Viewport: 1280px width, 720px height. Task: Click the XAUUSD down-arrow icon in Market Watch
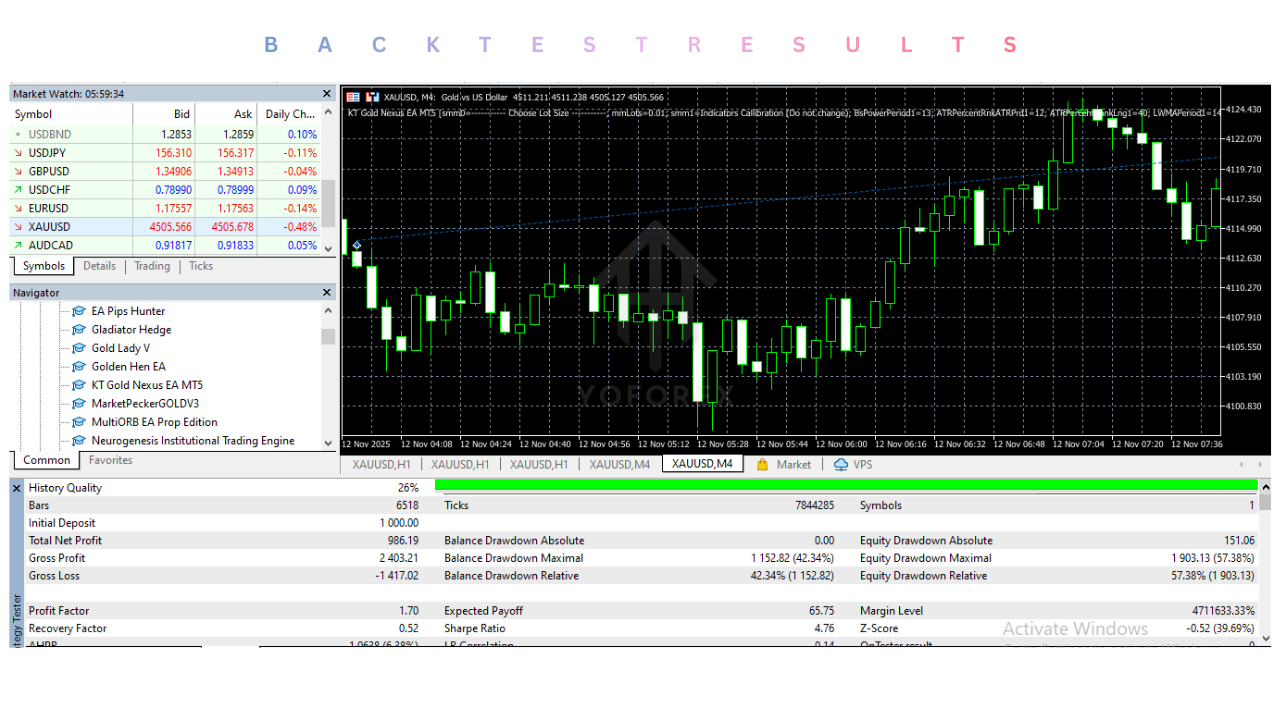click(18, 227)
